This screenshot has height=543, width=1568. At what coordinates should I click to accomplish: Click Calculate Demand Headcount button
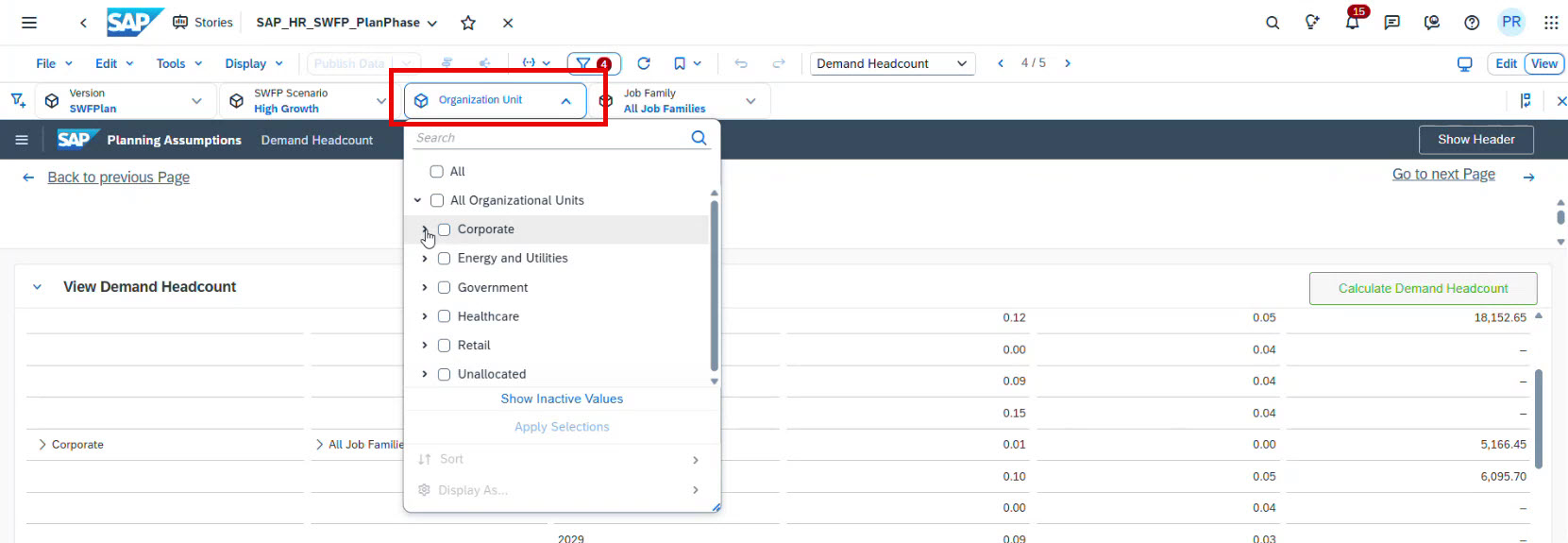click(1423, 288)
